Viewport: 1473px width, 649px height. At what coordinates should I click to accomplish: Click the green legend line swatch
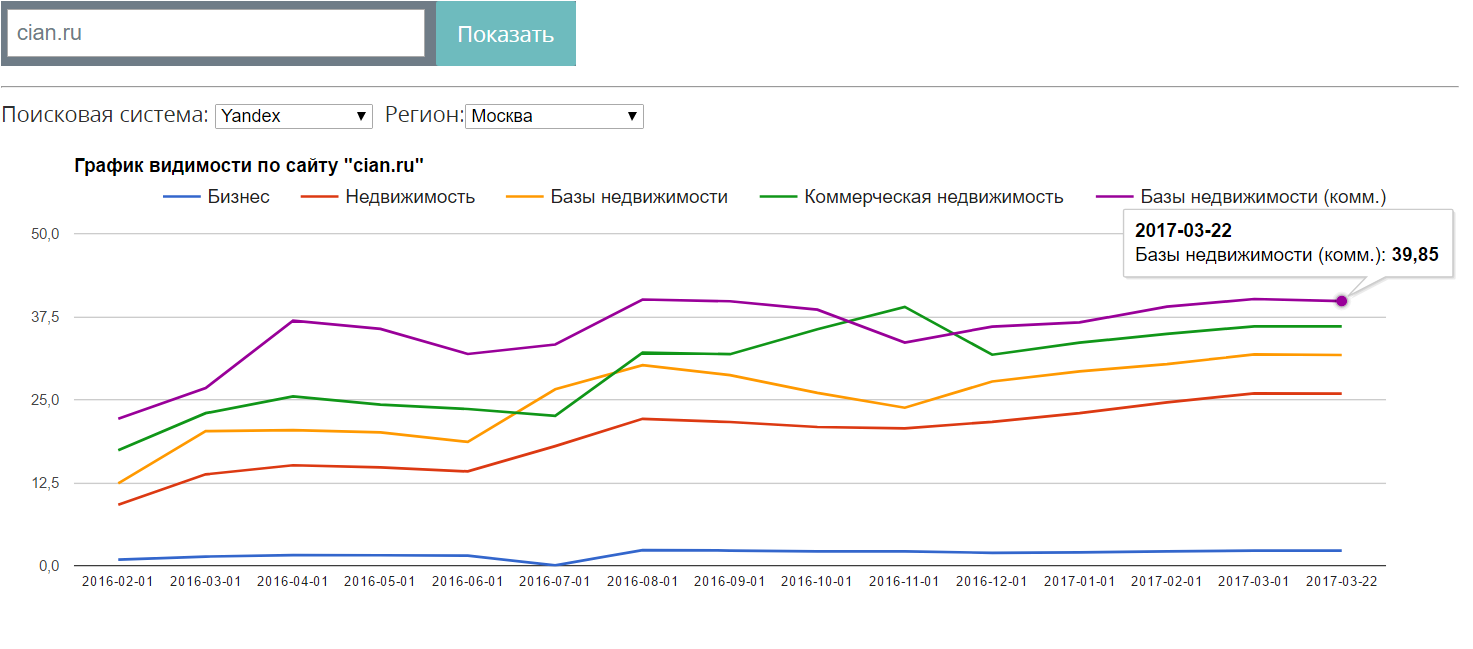click(778, 197)
